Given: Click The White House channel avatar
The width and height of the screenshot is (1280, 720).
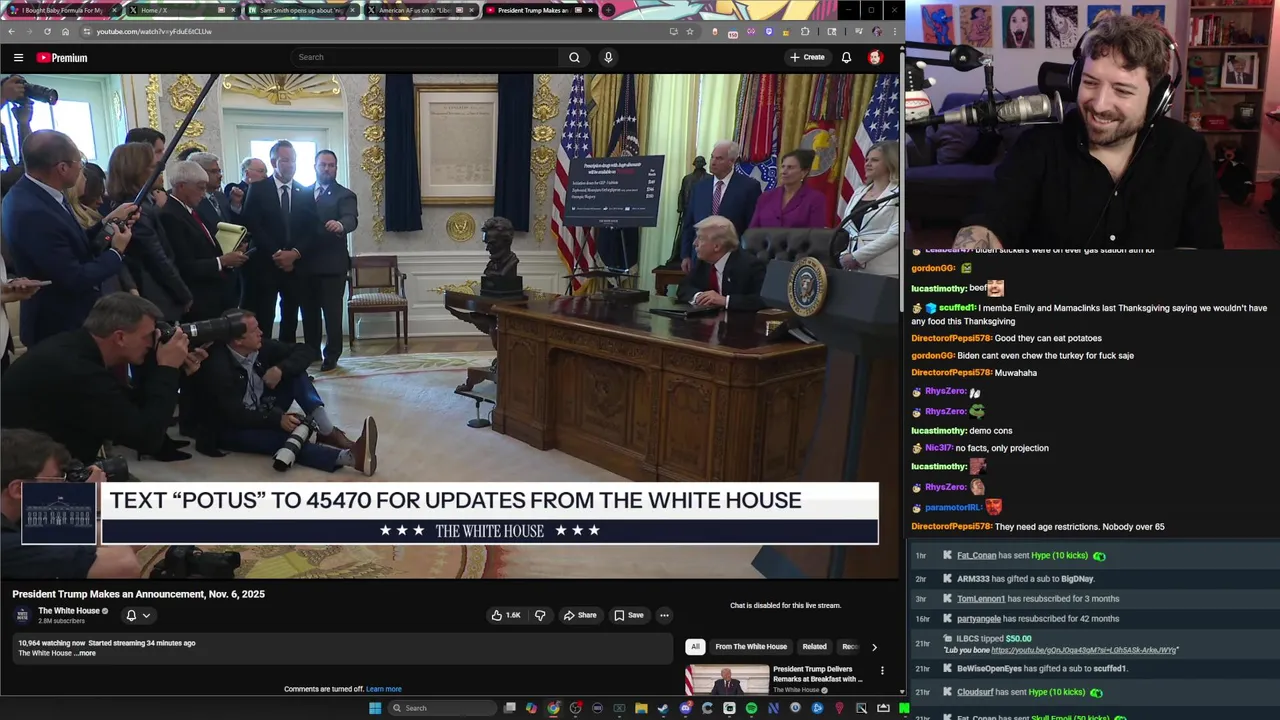Looking at the screenshot, I should [x=23, y=615].
